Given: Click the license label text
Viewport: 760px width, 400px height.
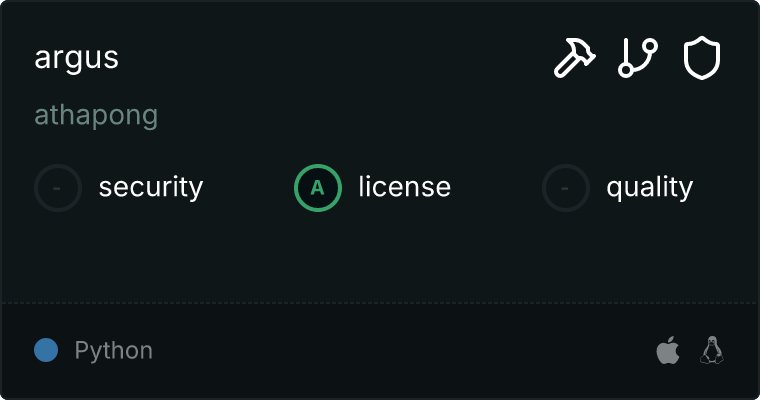Looking at the screenshot, I should tap(404, 187).
